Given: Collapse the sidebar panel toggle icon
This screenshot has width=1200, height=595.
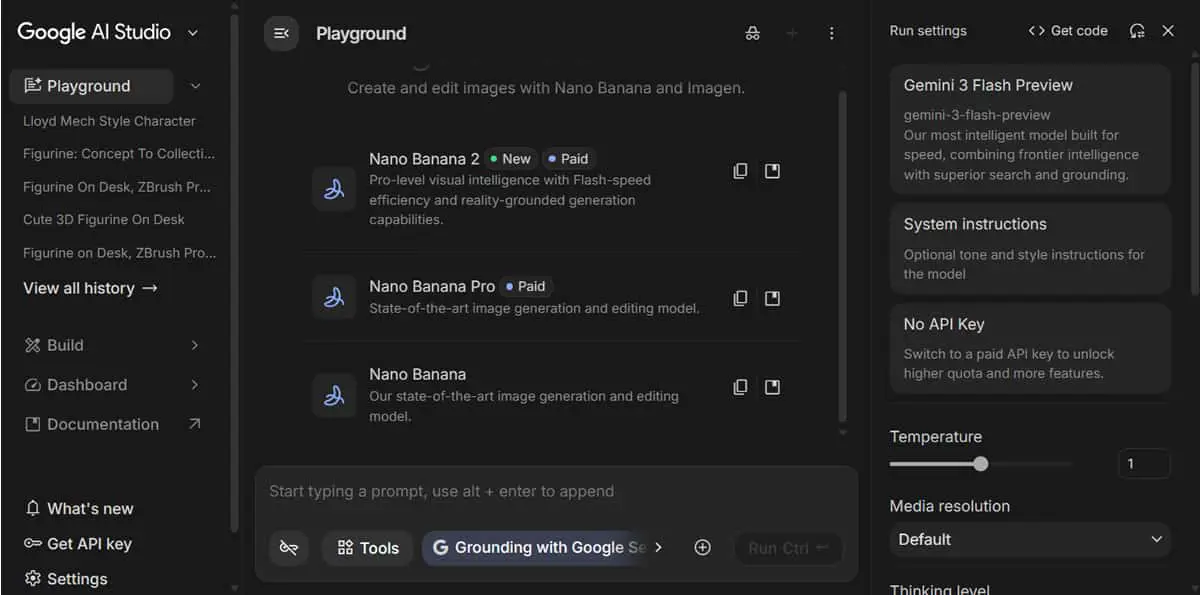Looking at the screenshot, I should pyautogui.click(x=281, y=33).
